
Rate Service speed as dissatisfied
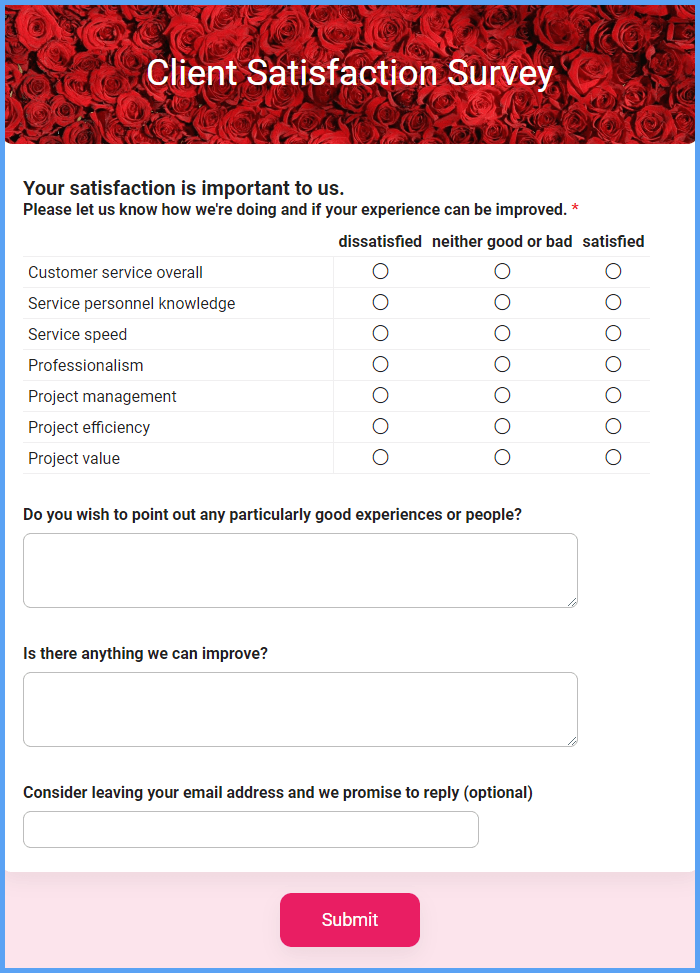point(380,333)
